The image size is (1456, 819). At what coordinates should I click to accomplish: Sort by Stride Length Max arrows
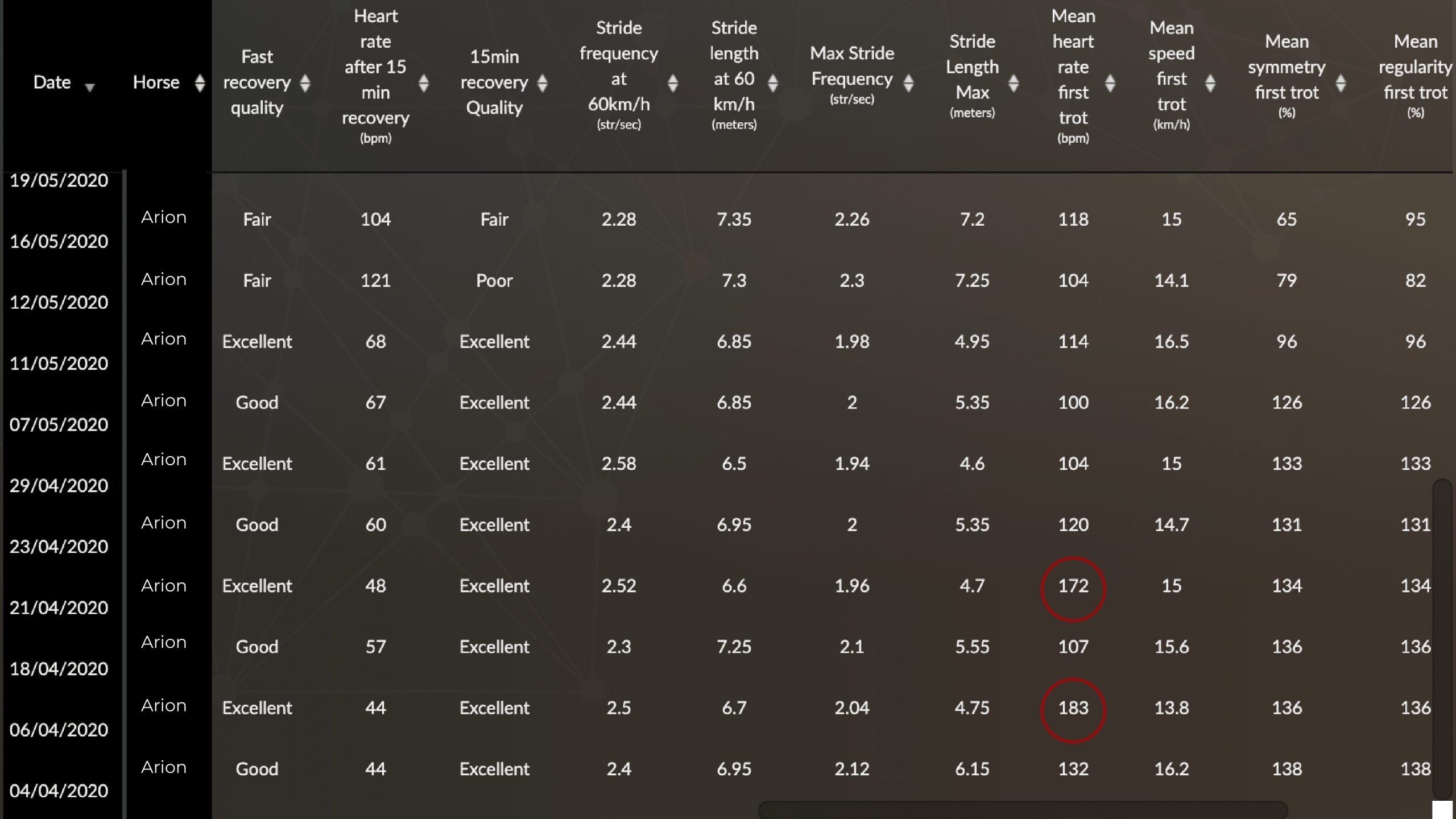tap(1013, 83)
